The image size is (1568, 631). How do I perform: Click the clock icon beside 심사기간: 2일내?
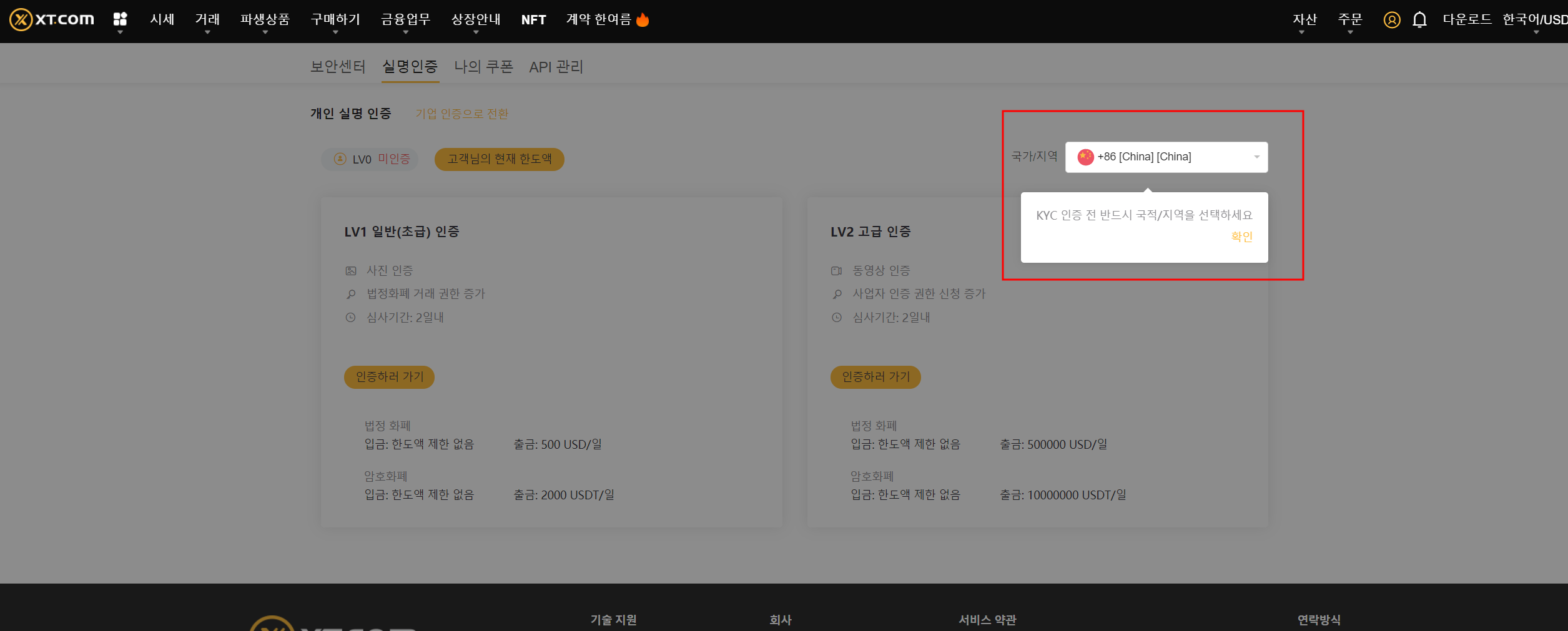point(352,317)
